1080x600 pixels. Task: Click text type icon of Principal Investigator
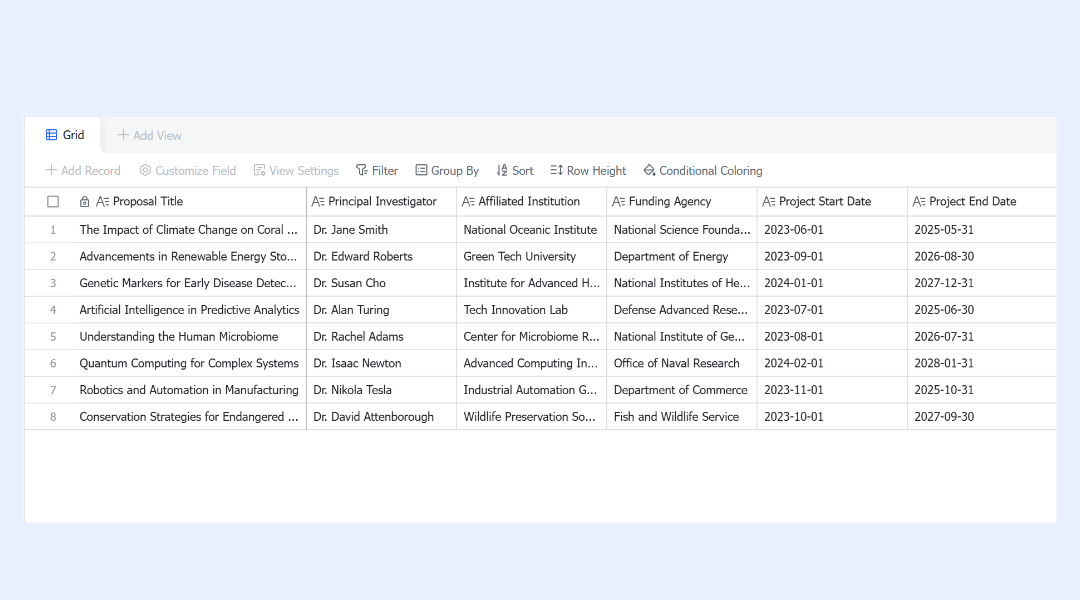pos(318,202)
